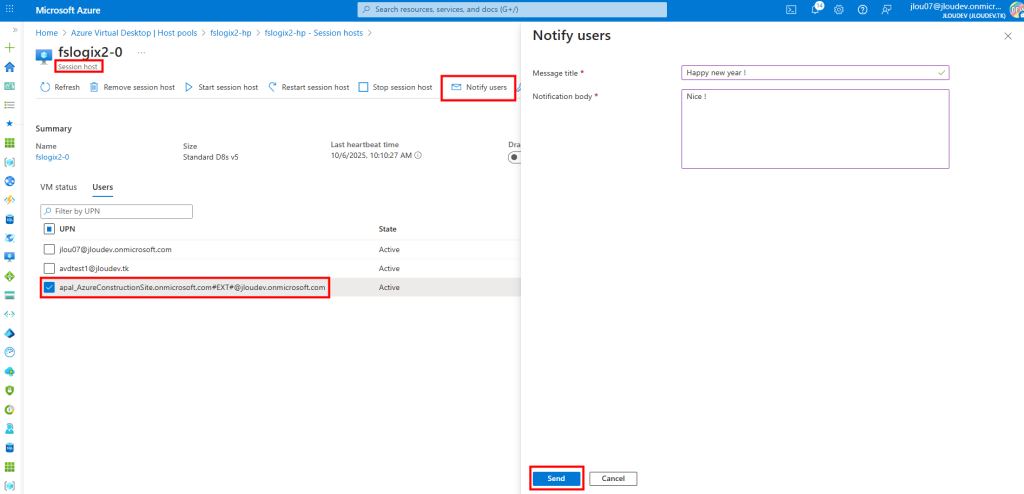The image size is (1024, 494).
Task: Check the jlou07@jloudev.onmicrosoft.com user checkbox
Action: point(49,249)
